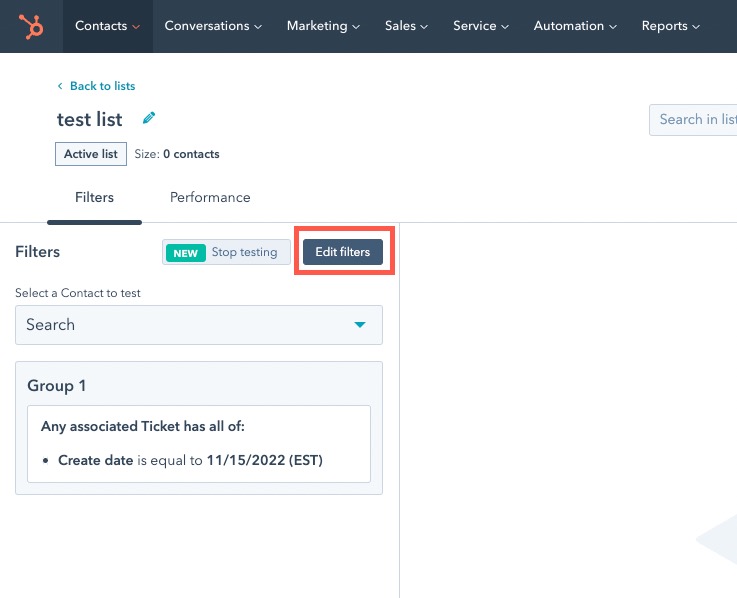Switch to the Performance tab

click(x=210, y=197)
